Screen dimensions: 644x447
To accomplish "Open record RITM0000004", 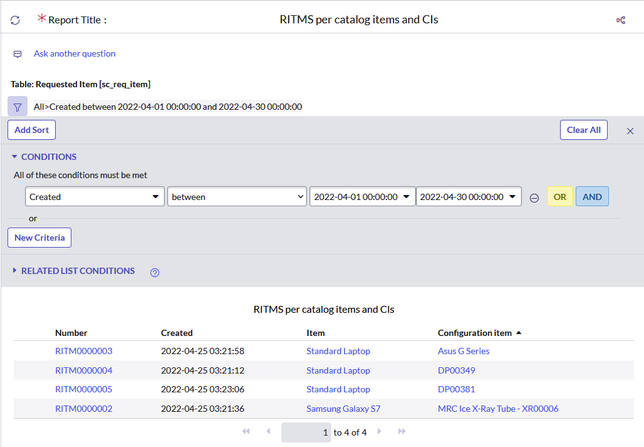I will coord(84,371).
